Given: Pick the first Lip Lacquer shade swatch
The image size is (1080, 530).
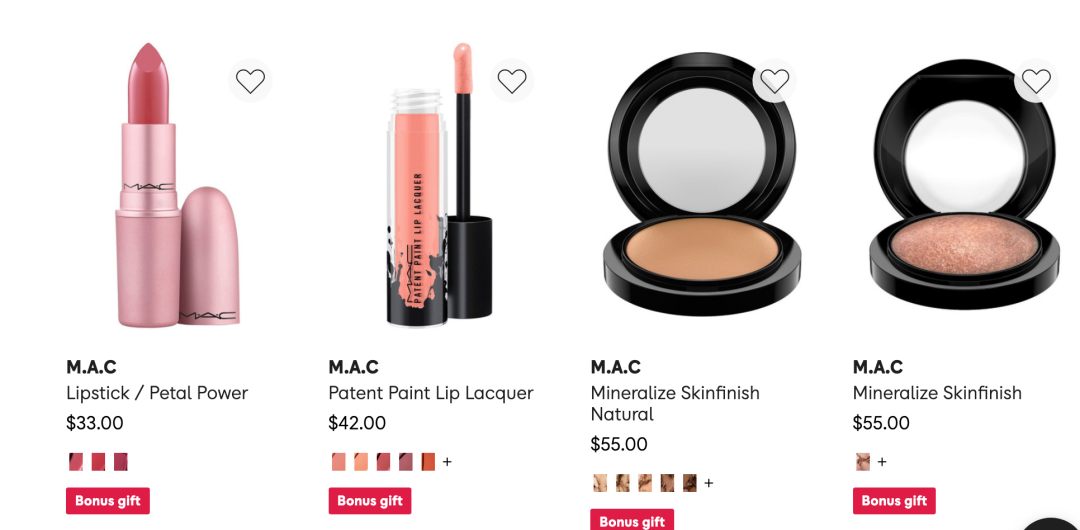Looking at the screenshot, I should 338,462.
